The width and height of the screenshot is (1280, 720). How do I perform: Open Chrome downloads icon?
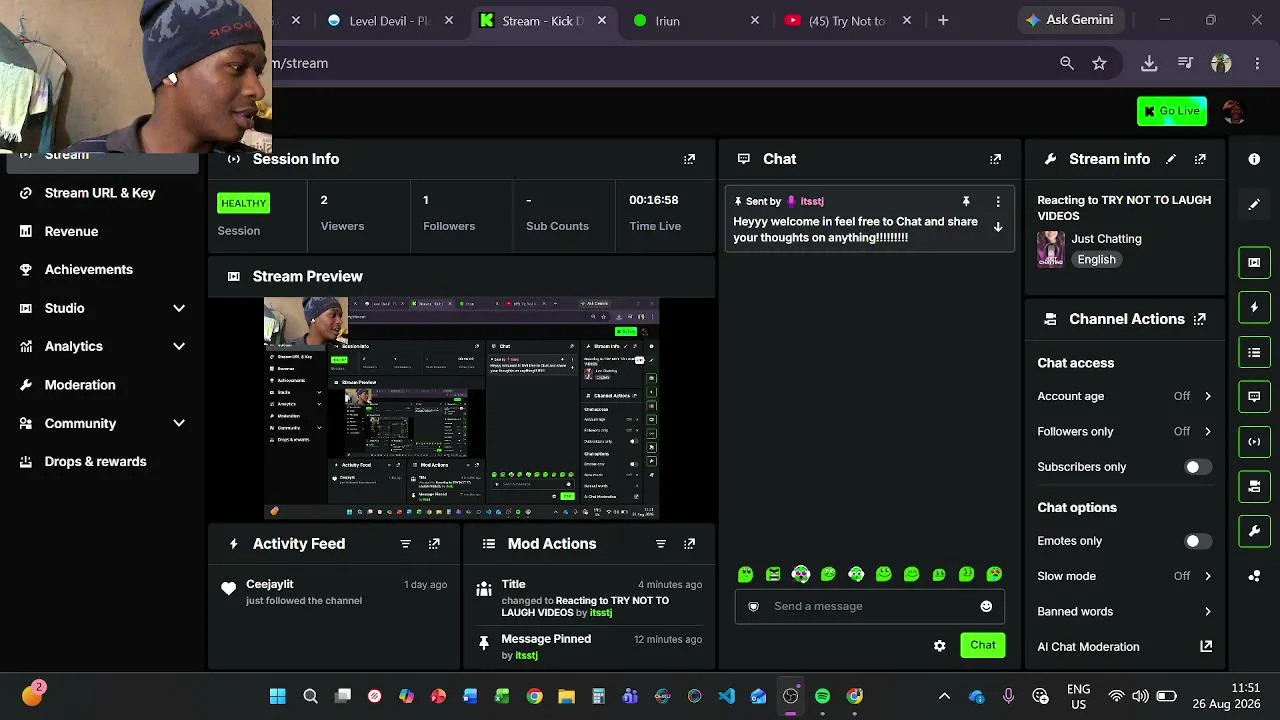(x=1149, y=63)
